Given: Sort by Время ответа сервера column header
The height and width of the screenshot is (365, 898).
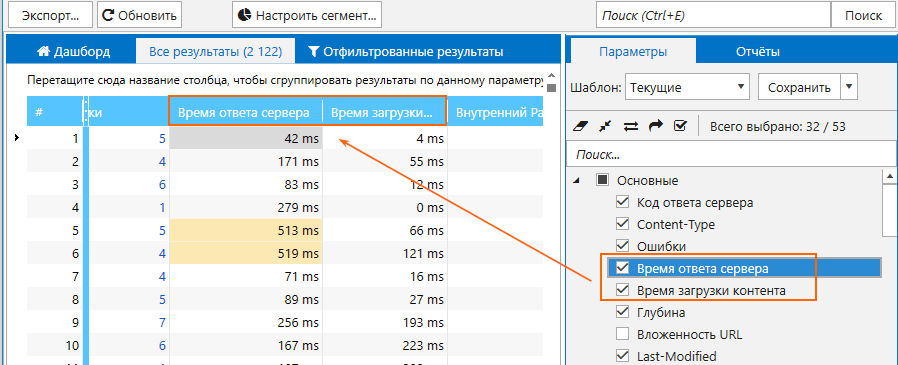Looking at the screenshot, I should pos(246,112).
